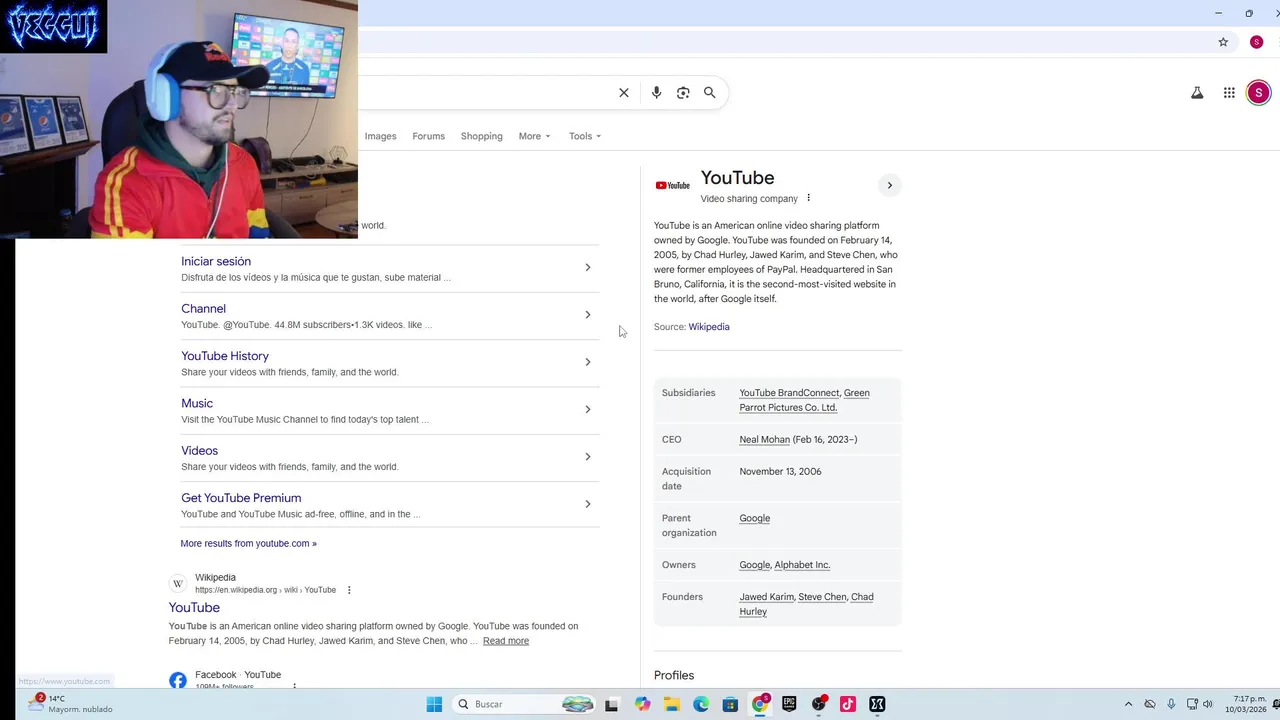The width and height of the screenshot is (1280, 720).
Task: Switch to the Images tab
Action: tap(380, 136)
